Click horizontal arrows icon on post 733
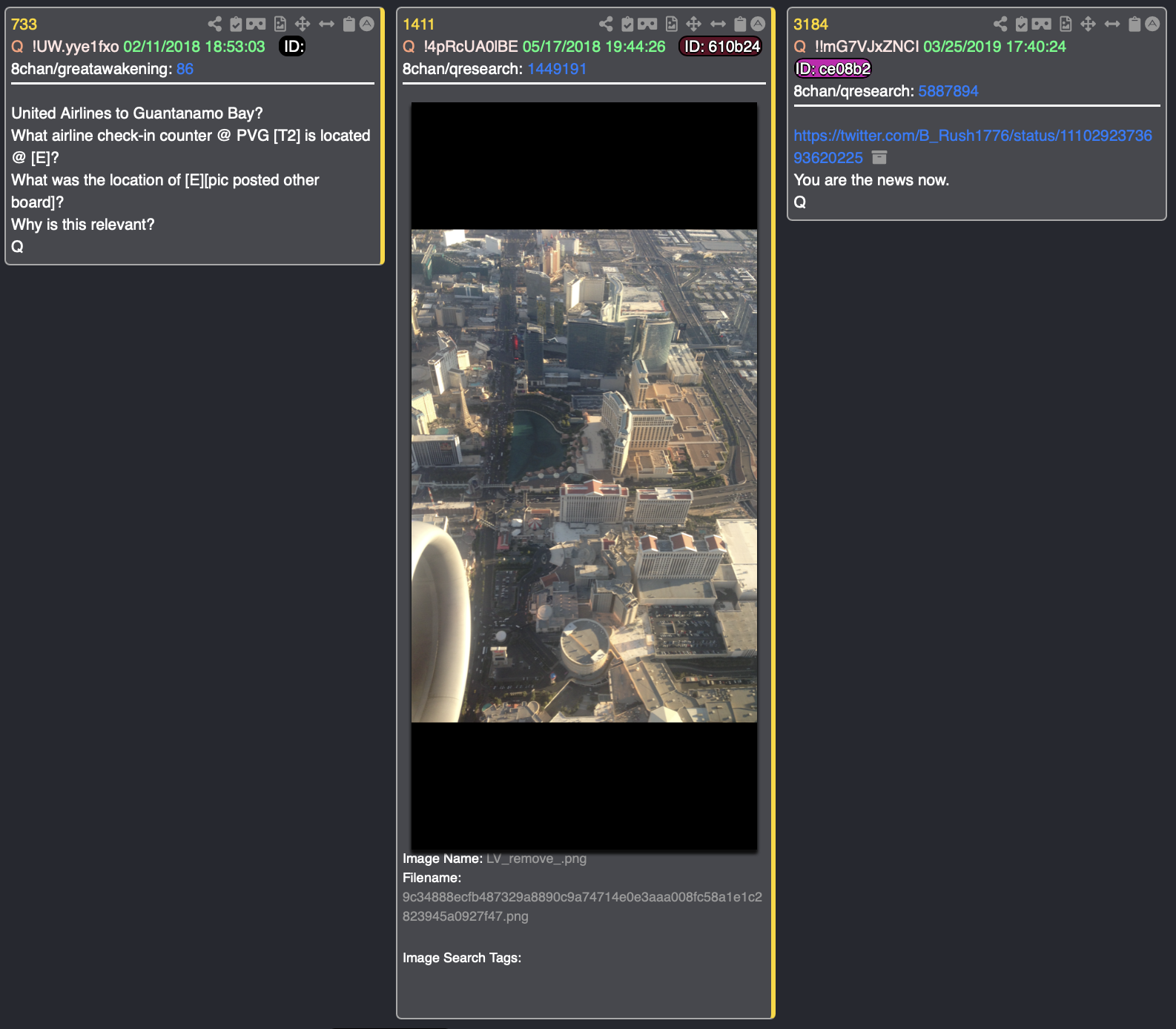 coord(327,24)
